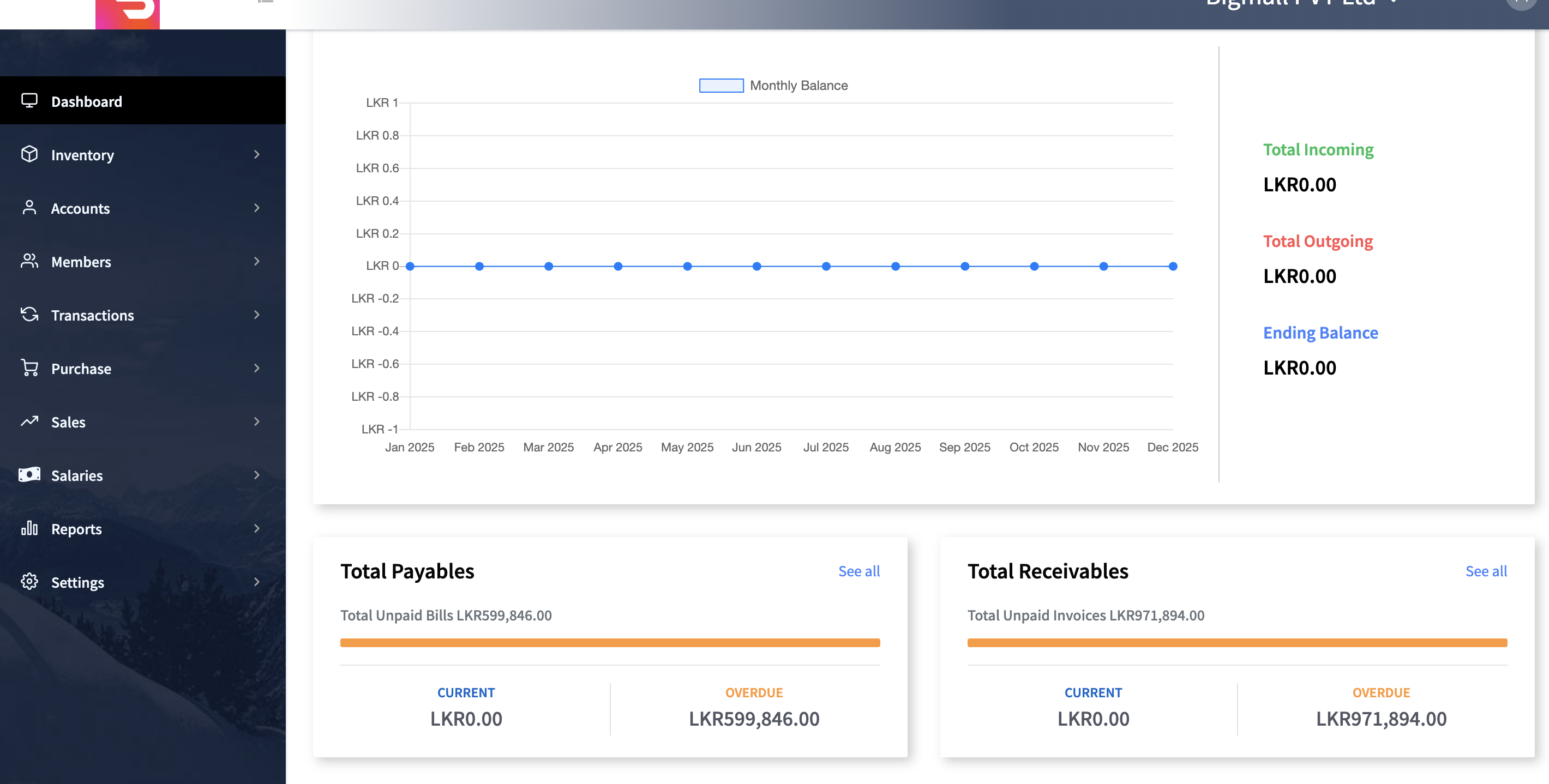Click the Dashboard monitor icon
Screen dimensions: 1549x784
click(29, 100)
